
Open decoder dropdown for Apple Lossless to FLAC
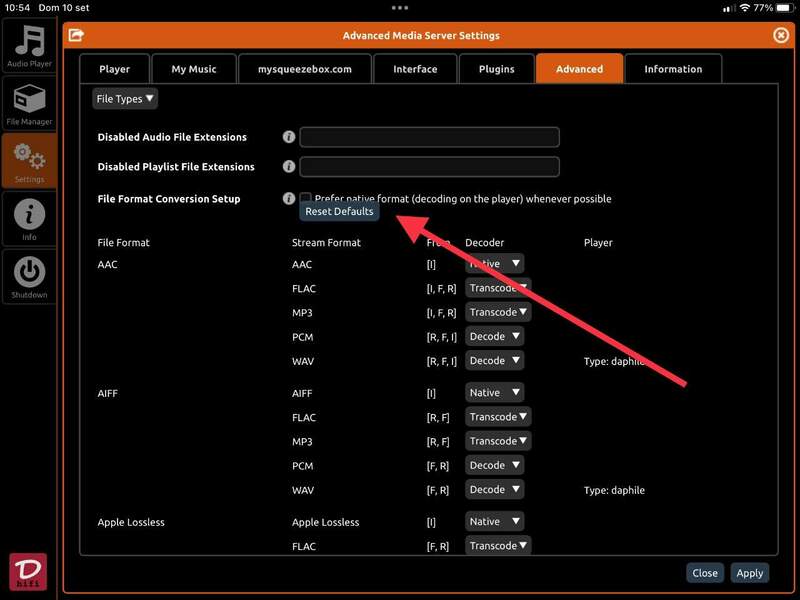pyautogui.click(x=497, y=546)
